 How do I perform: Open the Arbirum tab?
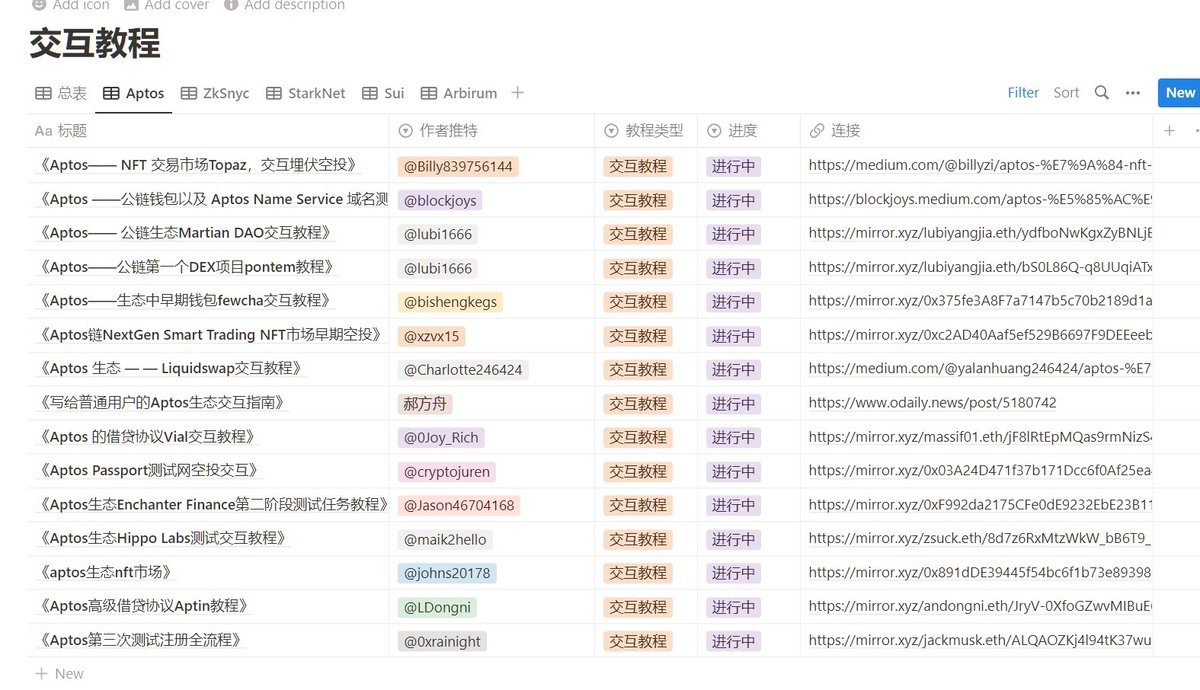(x=458, y=93)
